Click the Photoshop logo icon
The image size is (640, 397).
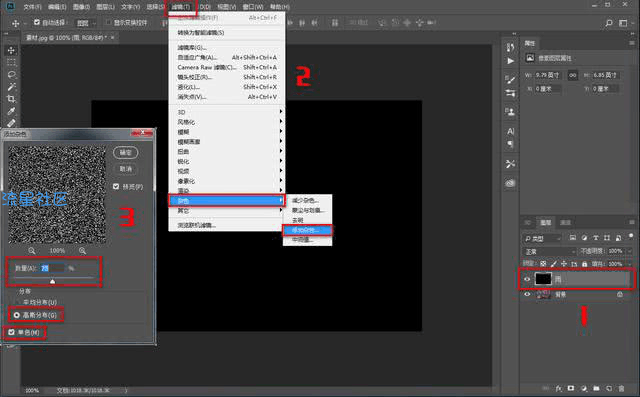(x=10, y=6)
